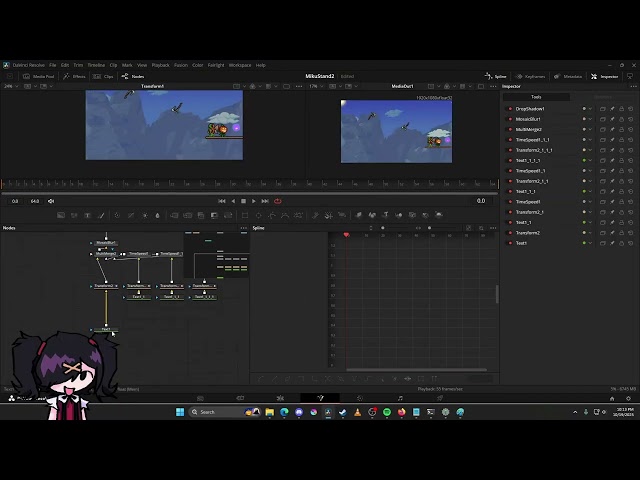Add a Text+ node from toolbar
640x480 pixels.
coord(87,215)
